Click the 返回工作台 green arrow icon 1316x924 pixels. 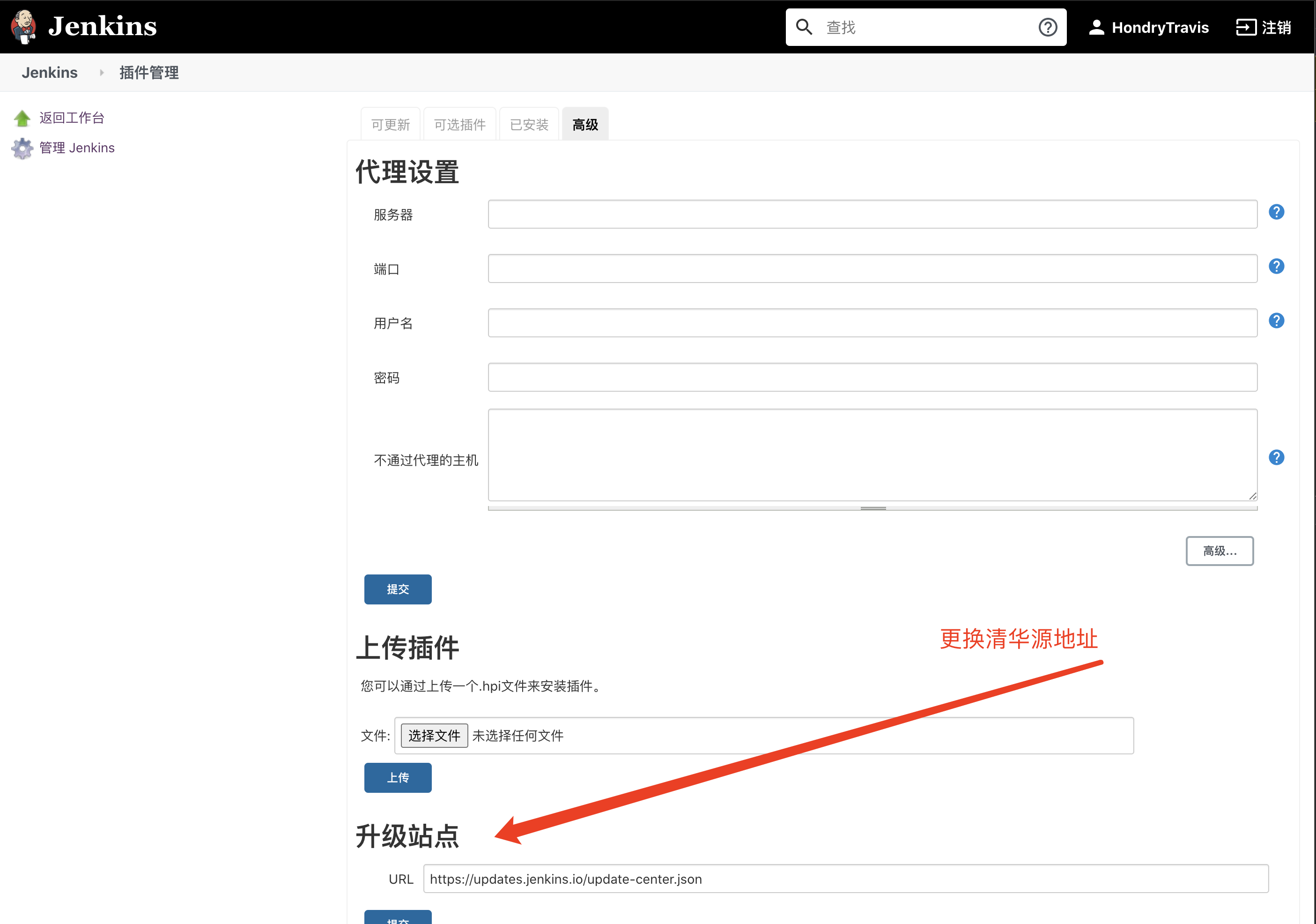22,118
